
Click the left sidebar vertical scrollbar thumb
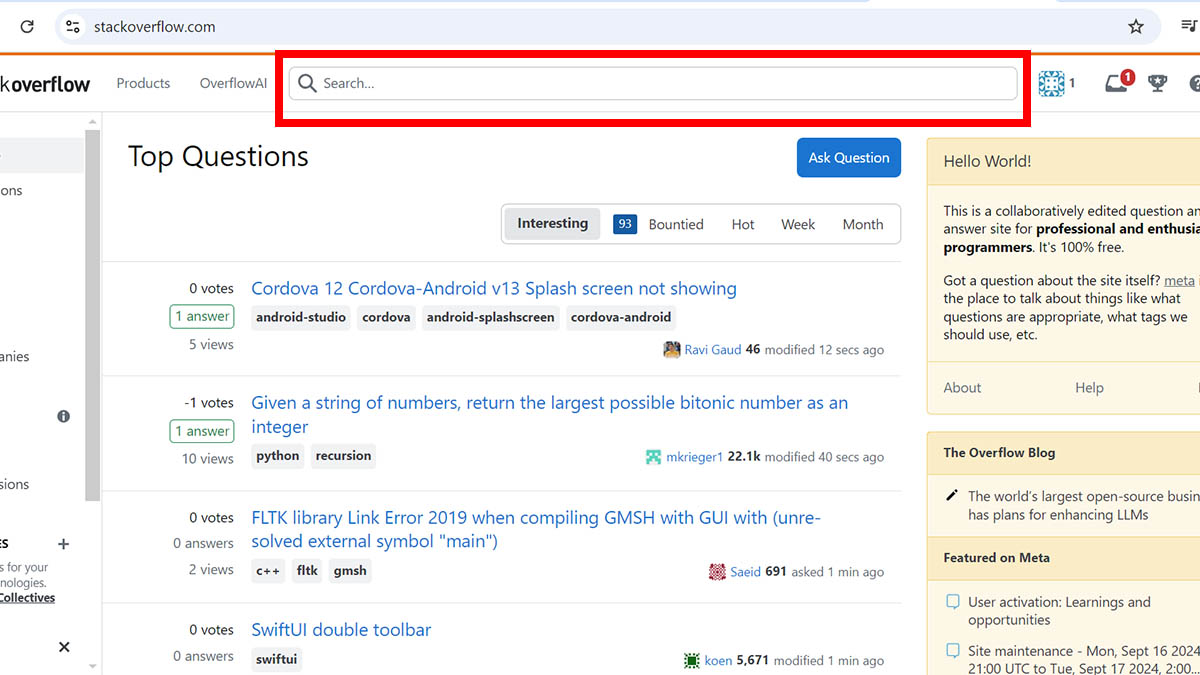click(93, 315)
